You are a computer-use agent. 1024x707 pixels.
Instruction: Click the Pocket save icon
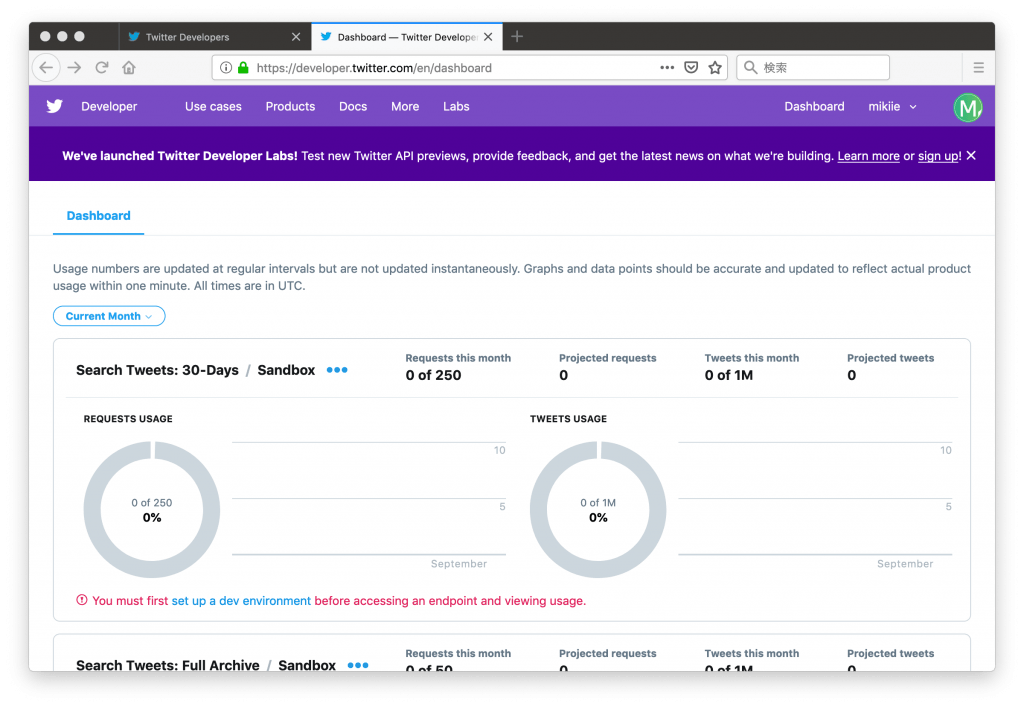point(691,68)
